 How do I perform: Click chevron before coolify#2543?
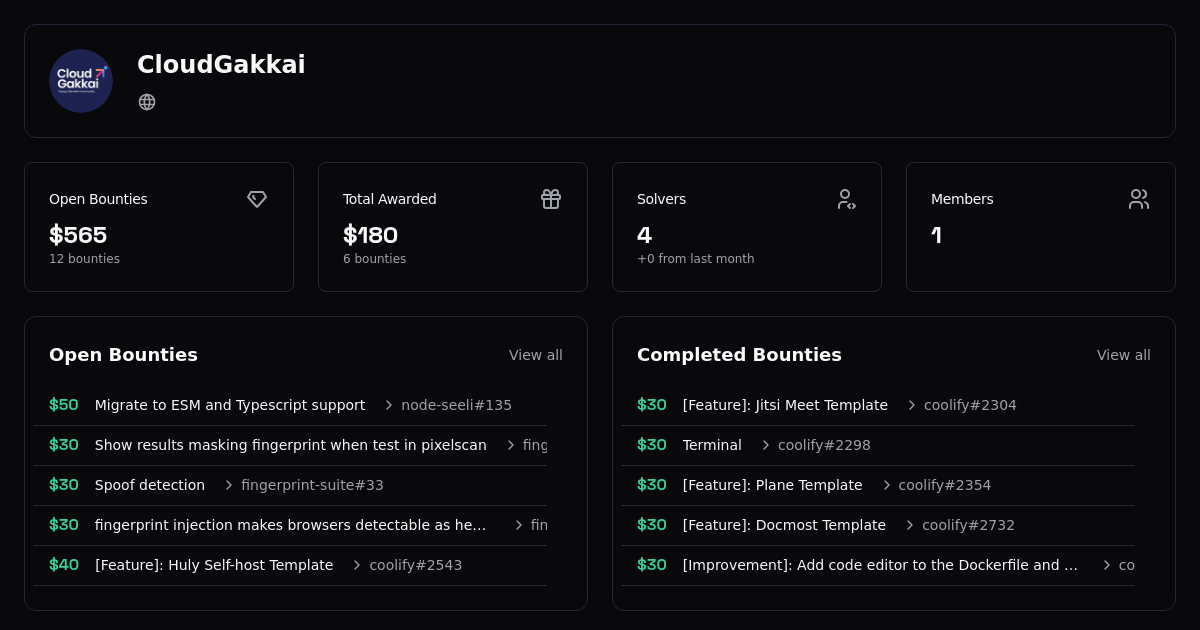coord(357,565)
